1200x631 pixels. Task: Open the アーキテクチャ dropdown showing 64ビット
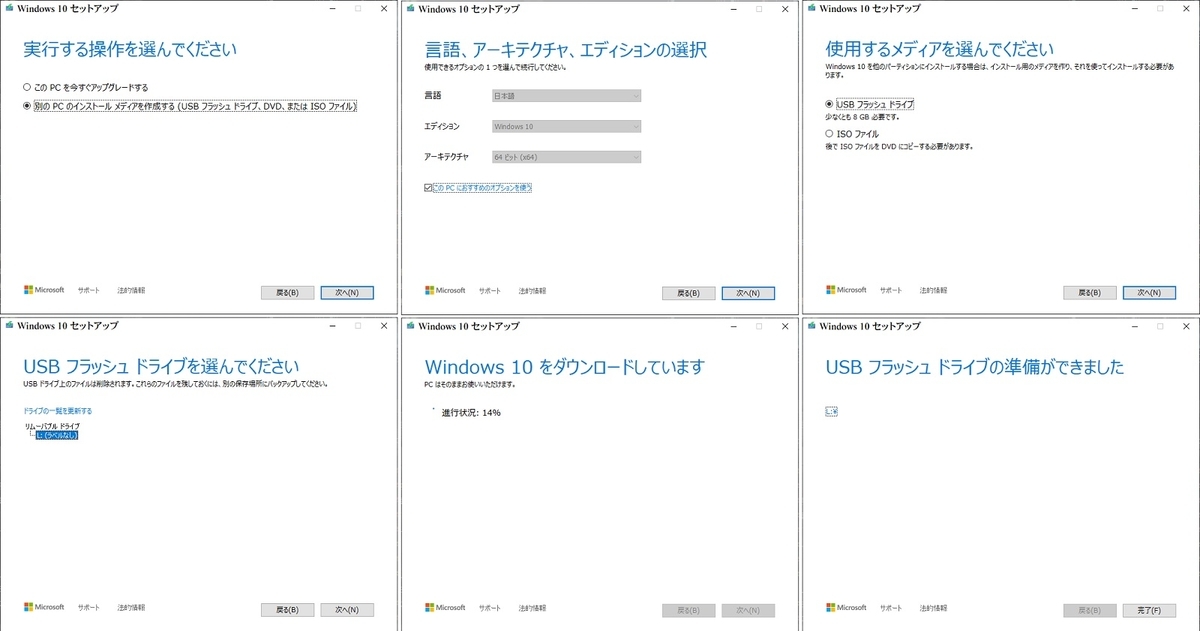566,157
